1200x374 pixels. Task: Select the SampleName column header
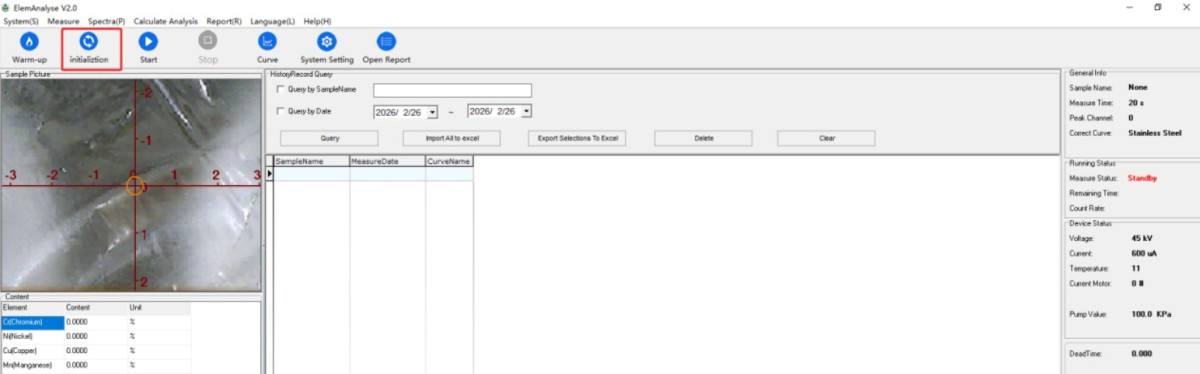click(311, 161)
